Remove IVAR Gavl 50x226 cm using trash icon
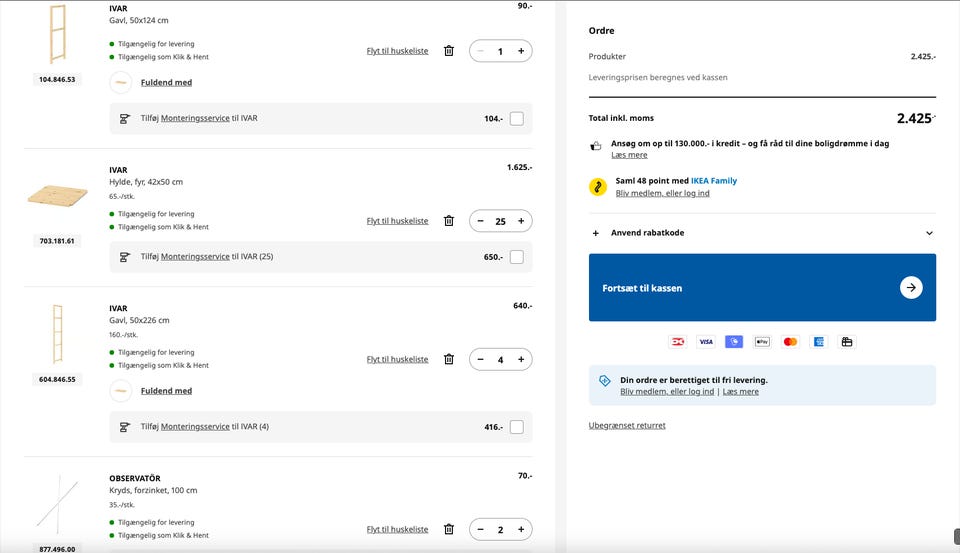Viewport: 960px width, 553px height. click(449, 359)
